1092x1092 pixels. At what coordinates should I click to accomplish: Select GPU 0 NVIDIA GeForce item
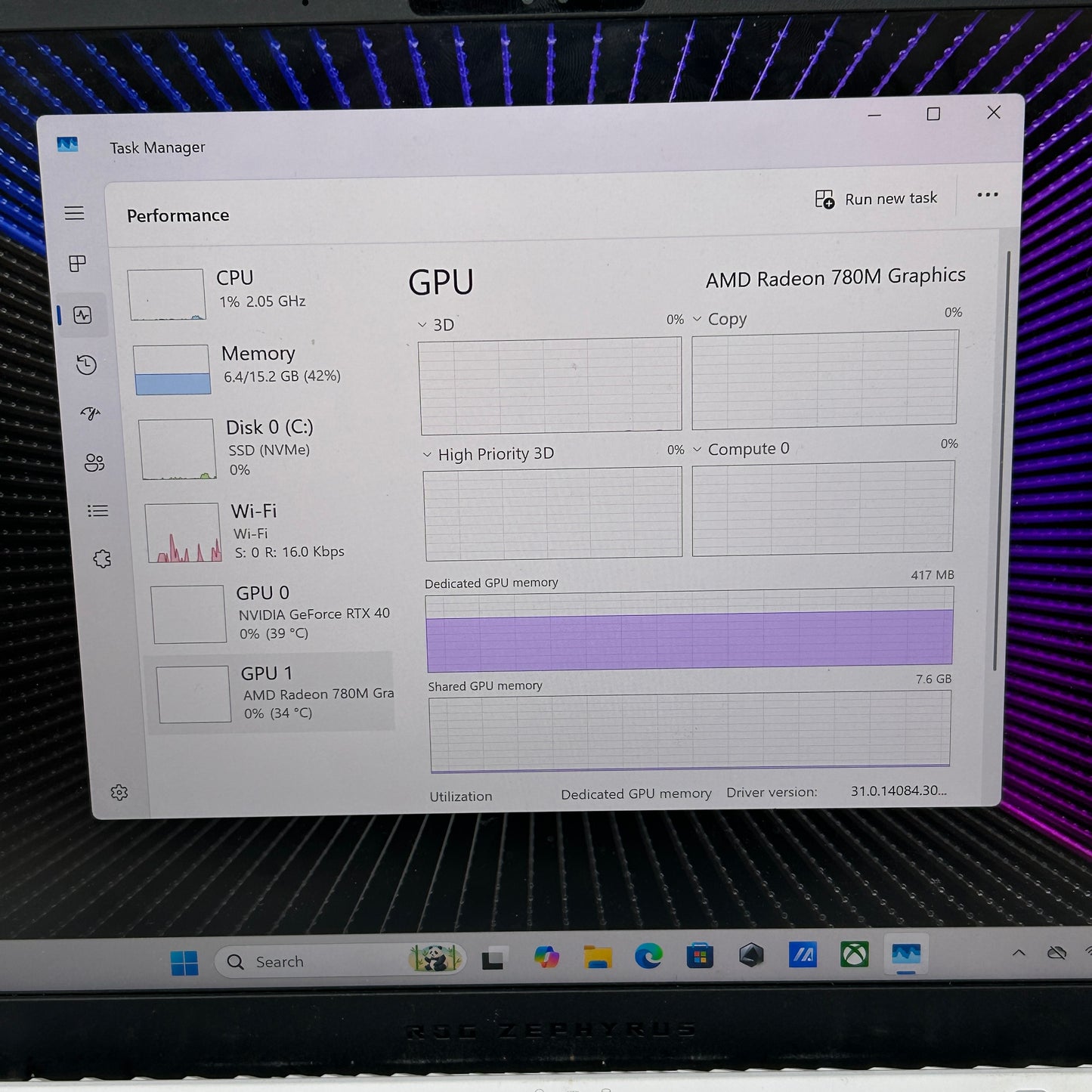(272, 613)
